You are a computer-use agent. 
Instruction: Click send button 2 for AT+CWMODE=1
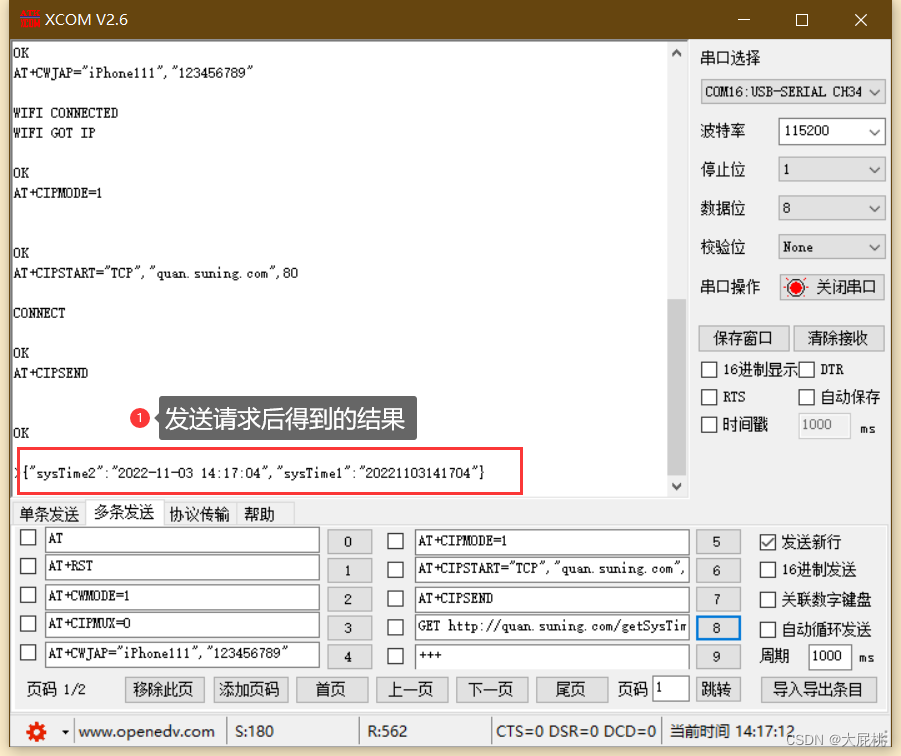pos(349,599)
